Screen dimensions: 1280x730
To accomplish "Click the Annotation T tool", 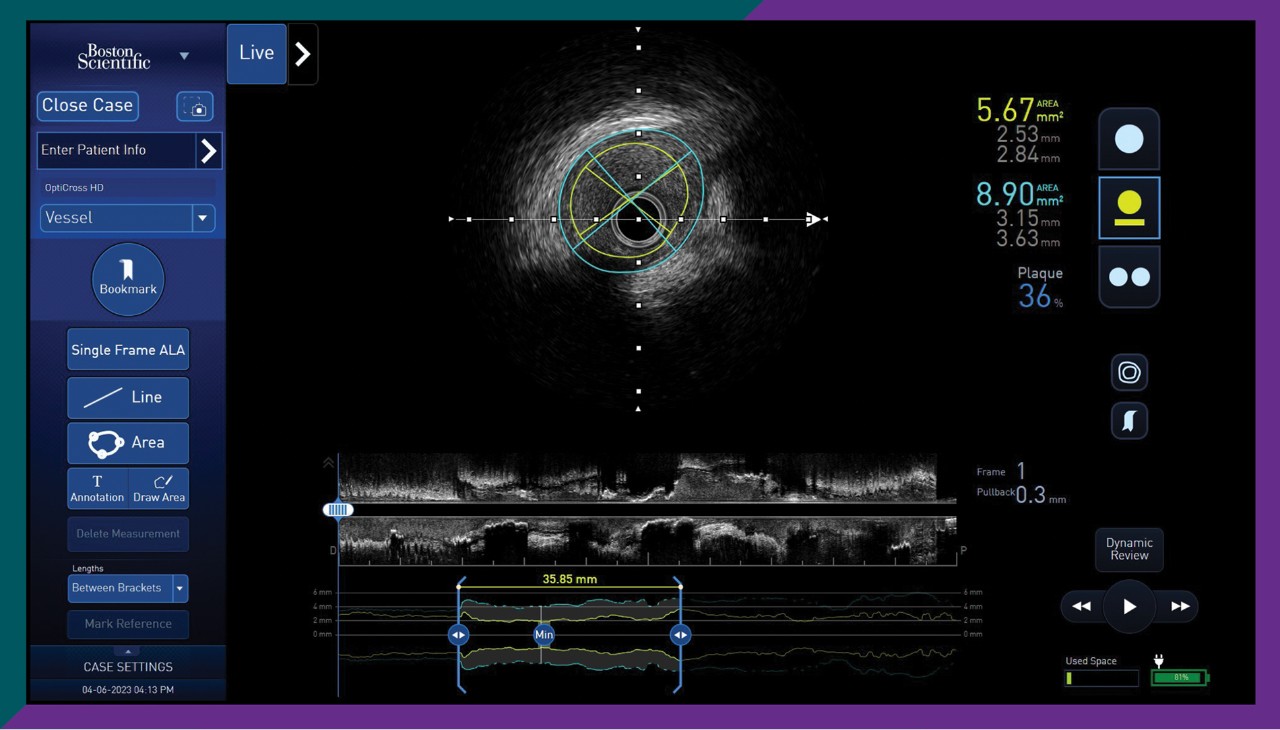I will [x=97, y=488].
